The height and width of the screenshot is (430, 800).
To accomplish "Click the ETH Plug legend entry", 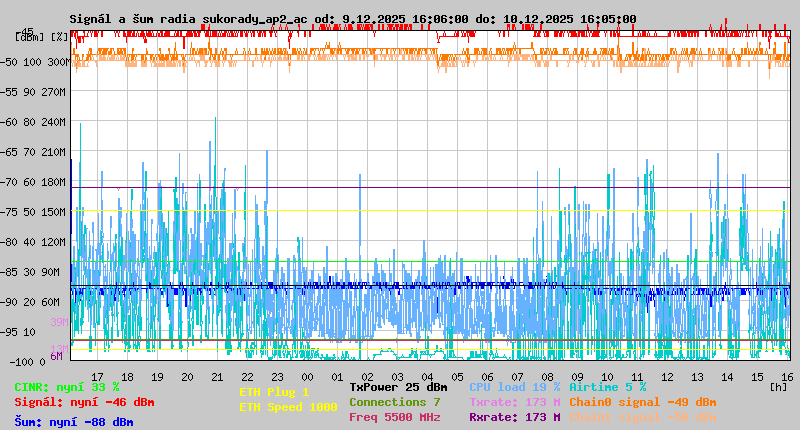I will coord(274,392).
